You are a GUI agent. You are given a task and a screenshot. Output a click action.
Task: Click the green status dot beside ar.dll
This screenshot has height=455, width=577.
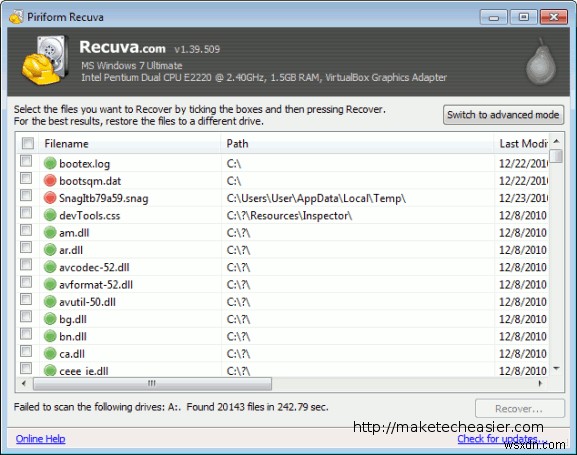(x=50, y=250)
